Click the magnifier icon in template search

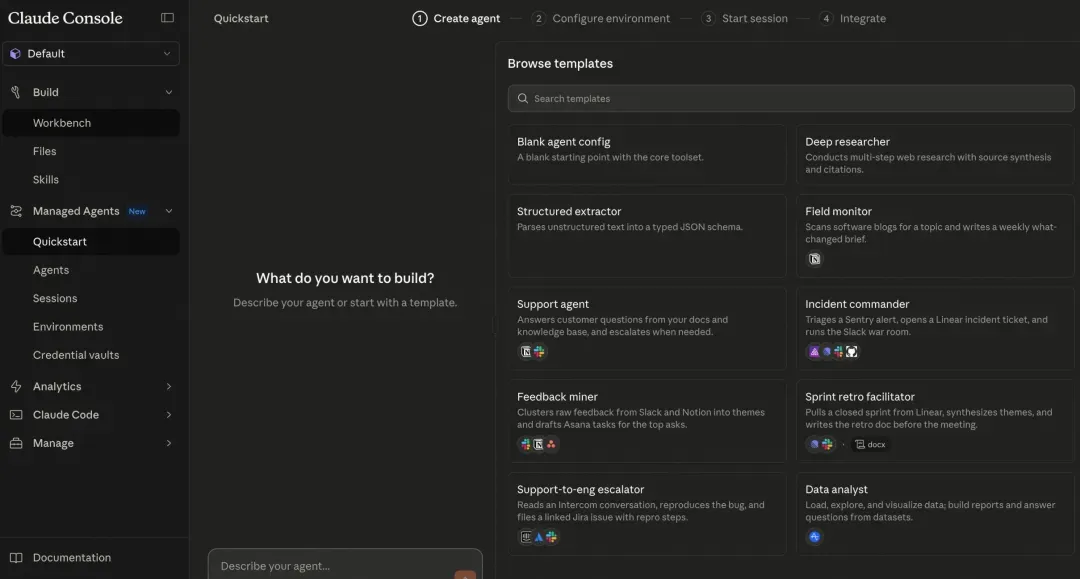tap(523, 99)
